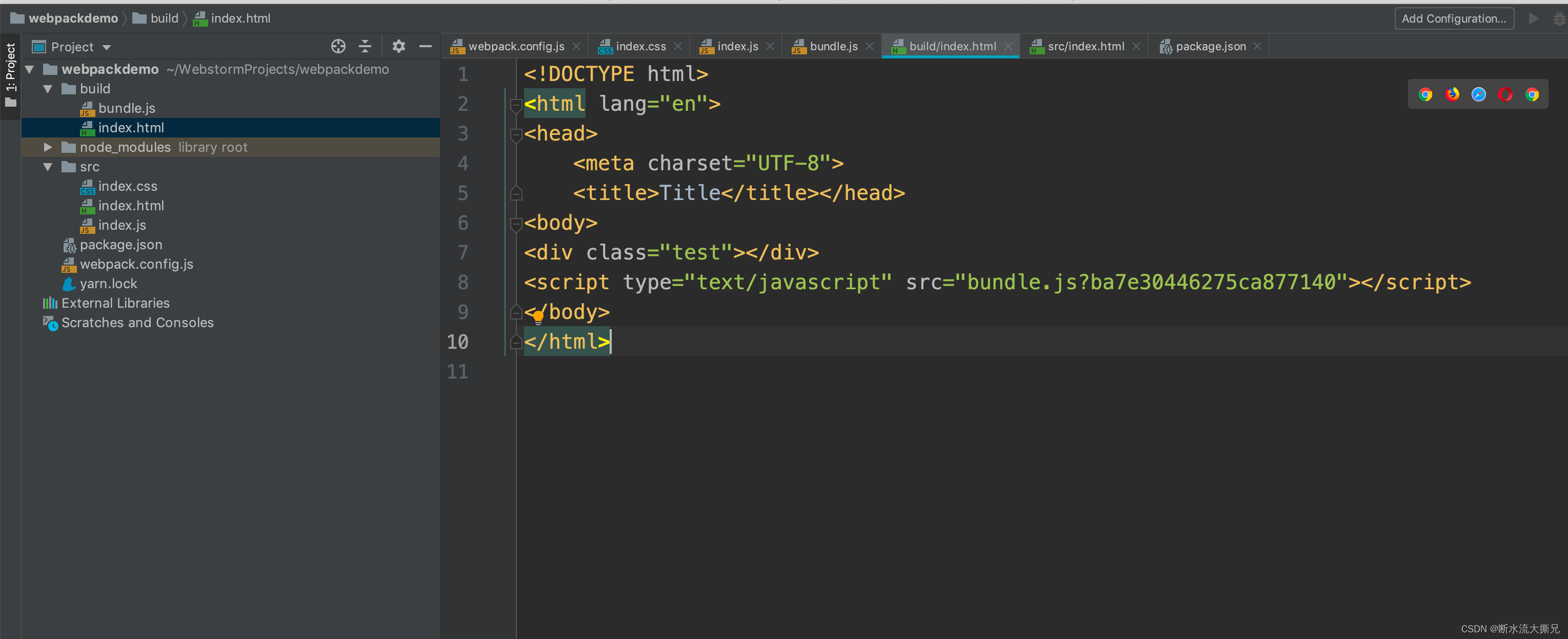Open Project panel gear settings

click(399, 46)
